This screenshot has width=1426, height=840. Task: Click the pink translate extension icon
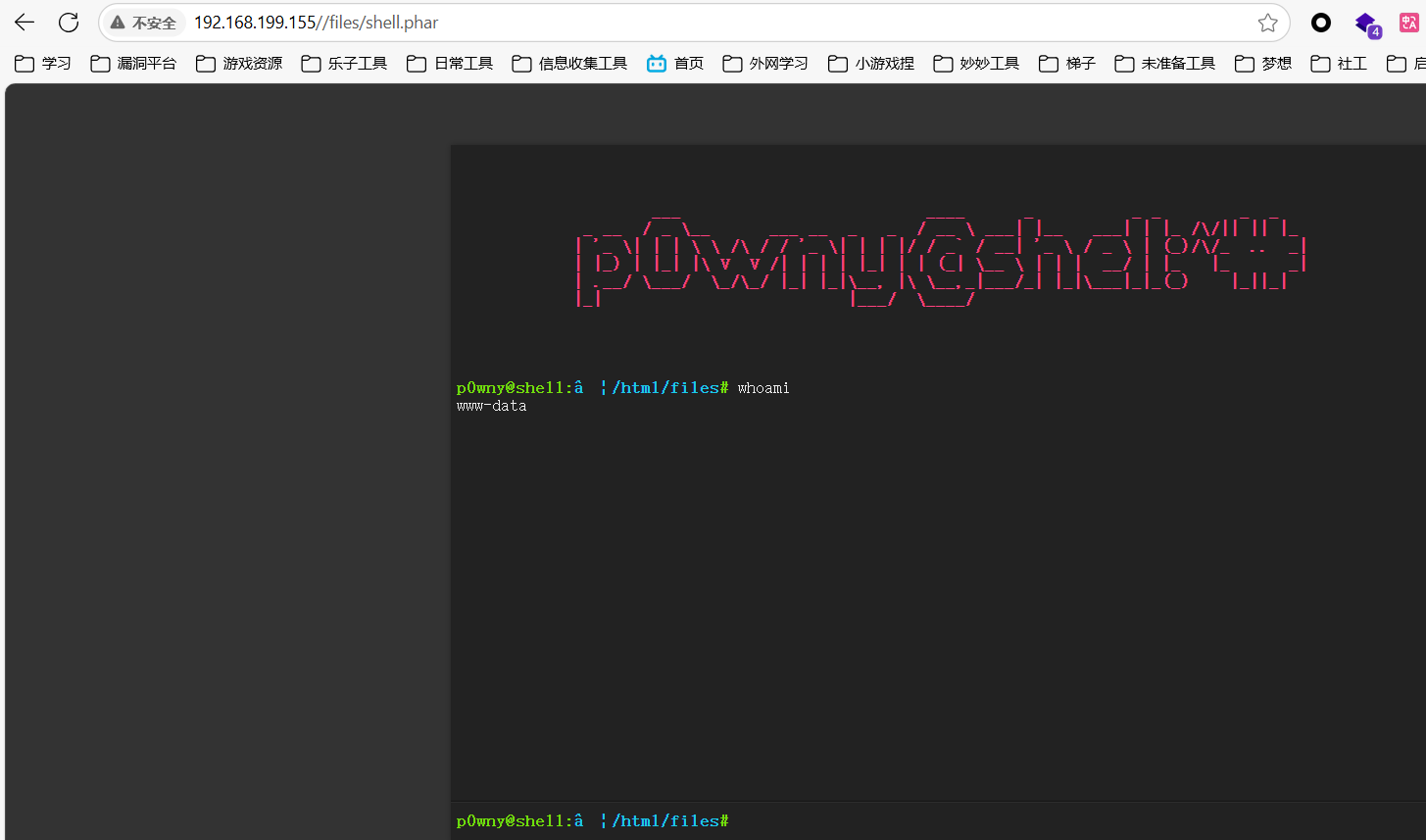point(1409,23)
